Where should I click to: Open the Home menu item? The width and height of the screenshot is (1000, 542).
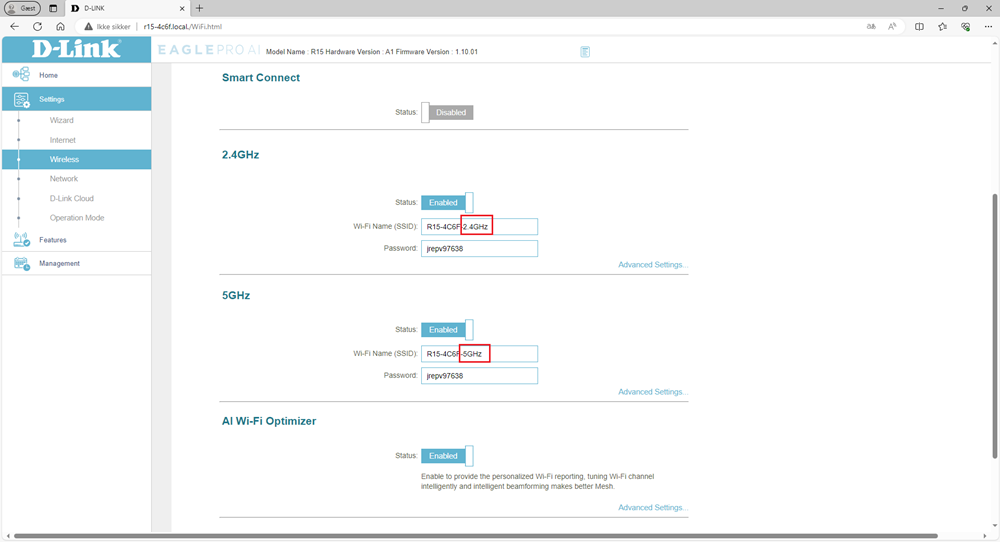click(x=77, y=75)
